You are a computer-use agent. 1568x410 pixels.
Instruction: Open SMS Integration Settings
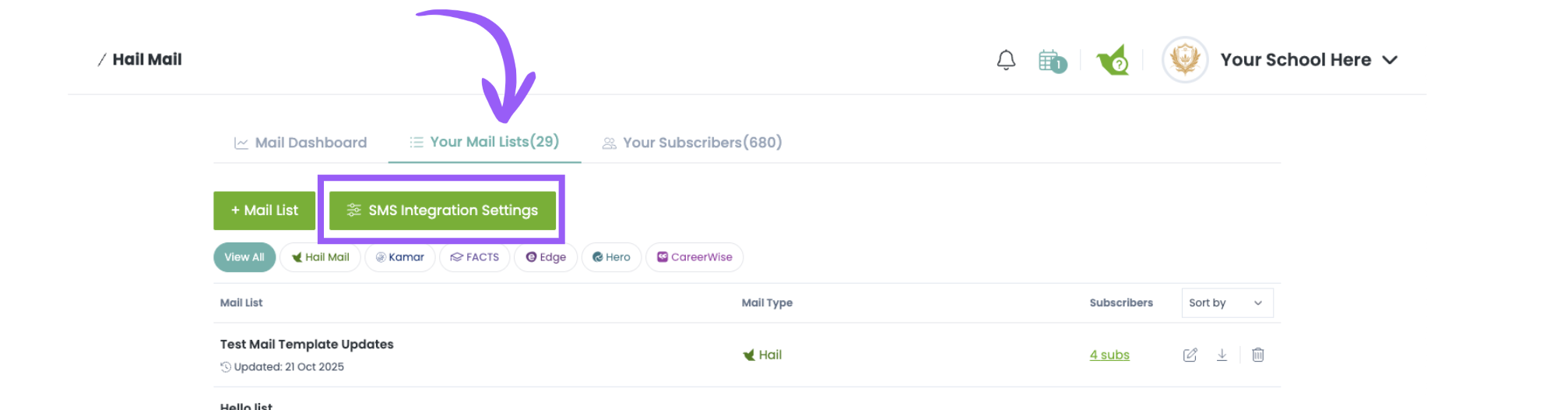442,210
